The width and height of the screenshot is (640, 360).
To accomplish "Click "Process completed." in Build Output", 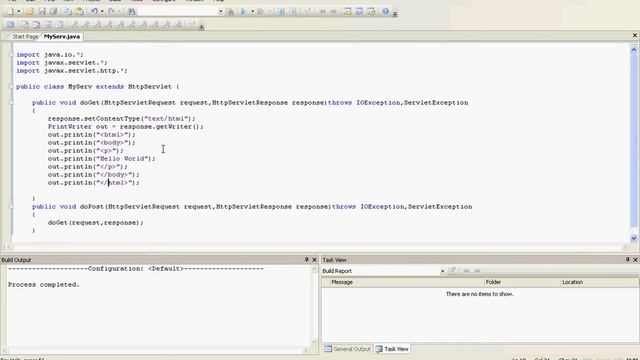I will [x=44, y=284].
